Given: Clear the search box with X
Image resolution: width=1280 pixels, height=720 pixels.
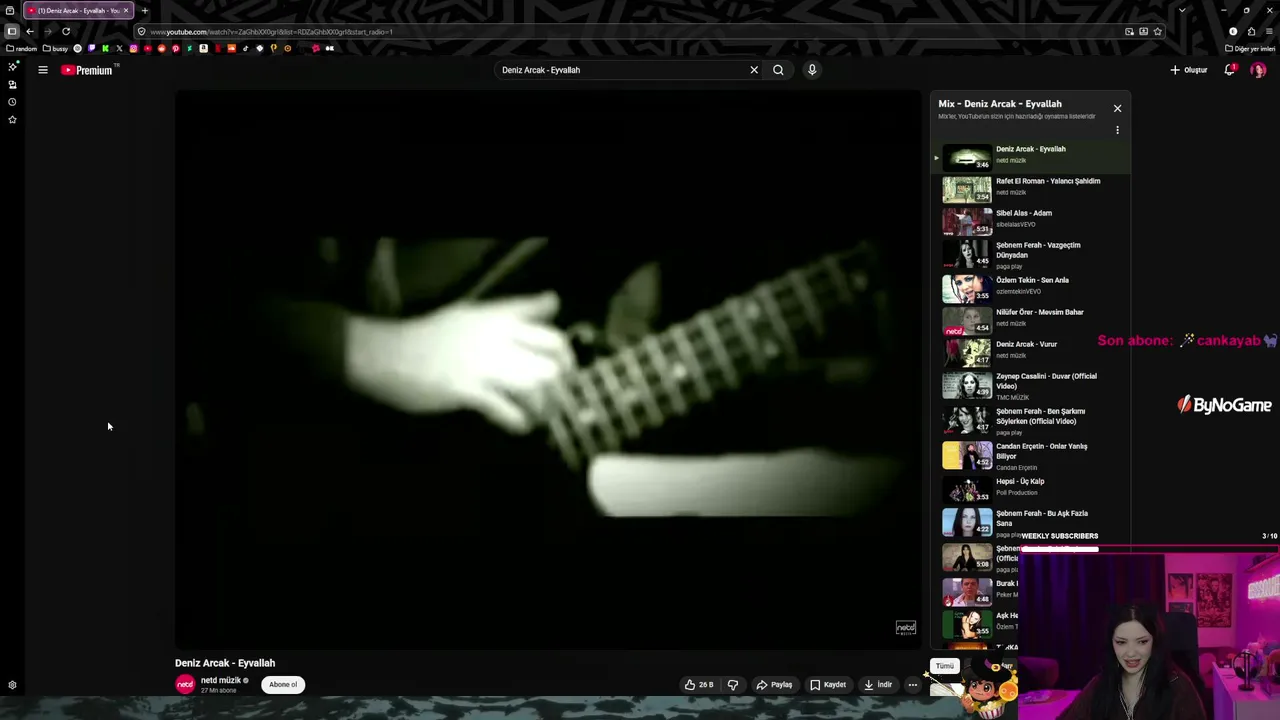Looking at the screenshot, I should point(754,70).
